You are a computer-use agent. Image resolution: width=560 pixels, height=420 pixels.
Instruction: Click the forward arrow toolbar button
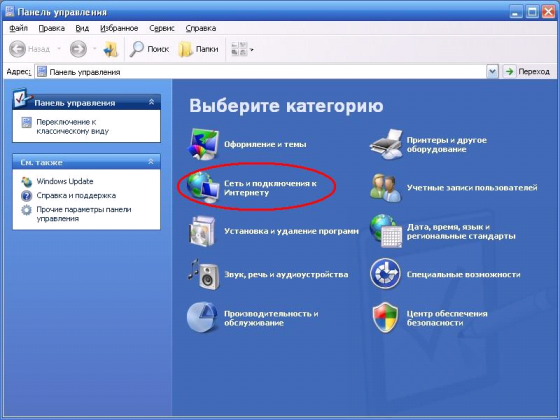click(78, 49)
